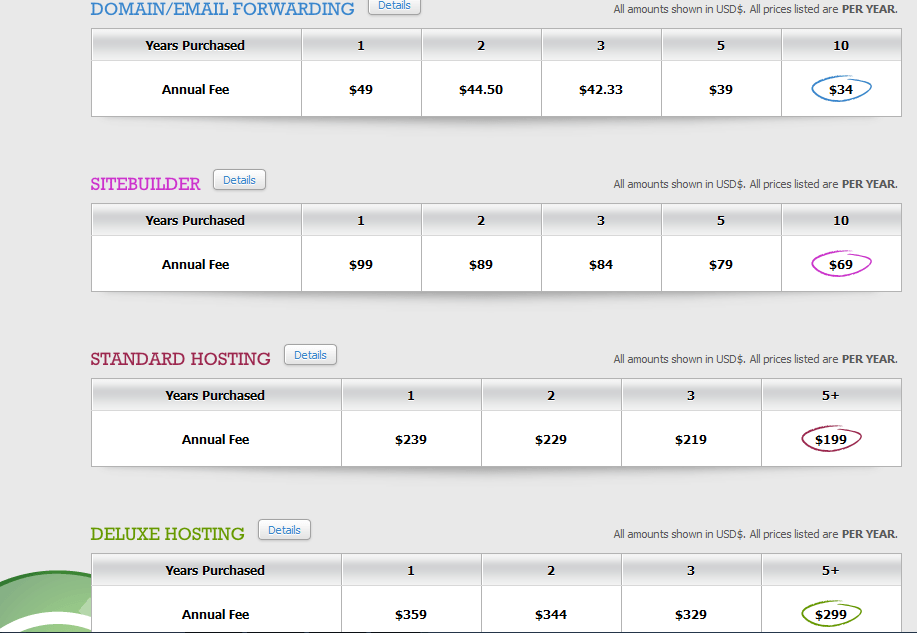This screenshot has width=917, height=633.
Task: Select the circled $34 annual fee
Action: (841, 89)
